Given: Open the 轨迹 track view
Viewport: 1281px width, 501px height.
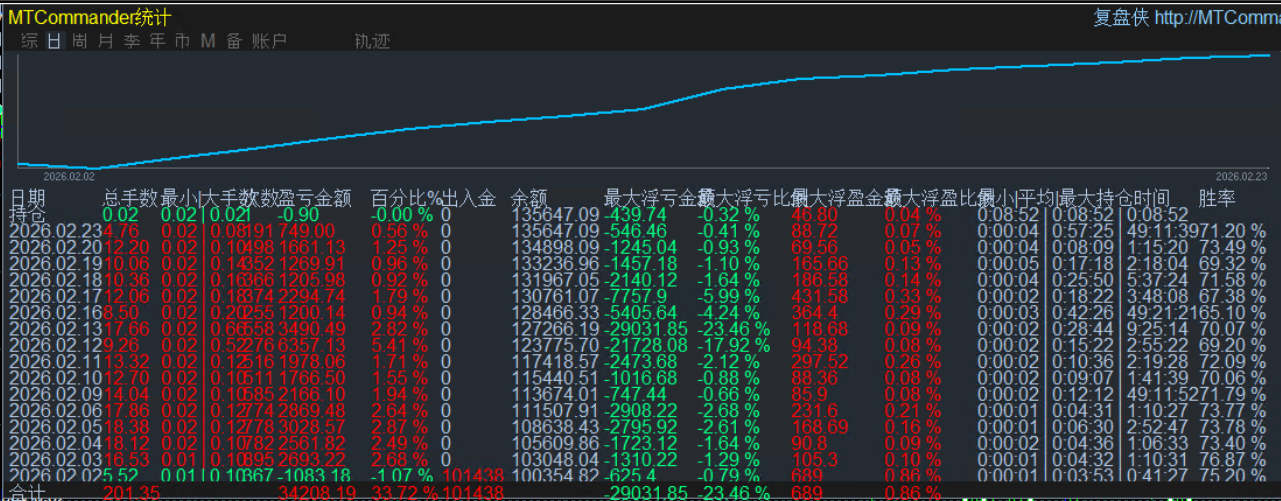Looking at the screenshot, I should (372, 41).
